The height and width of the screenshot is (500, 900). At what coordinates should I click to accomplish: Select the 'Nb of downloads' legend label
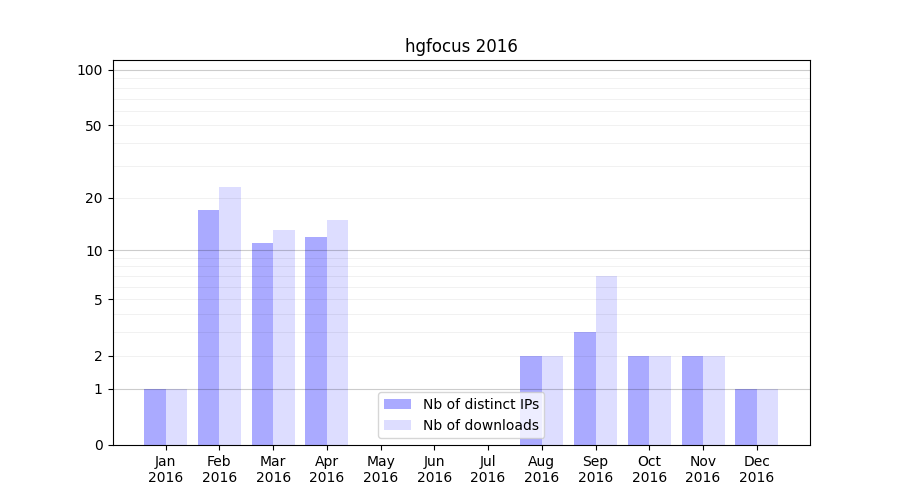480,425
